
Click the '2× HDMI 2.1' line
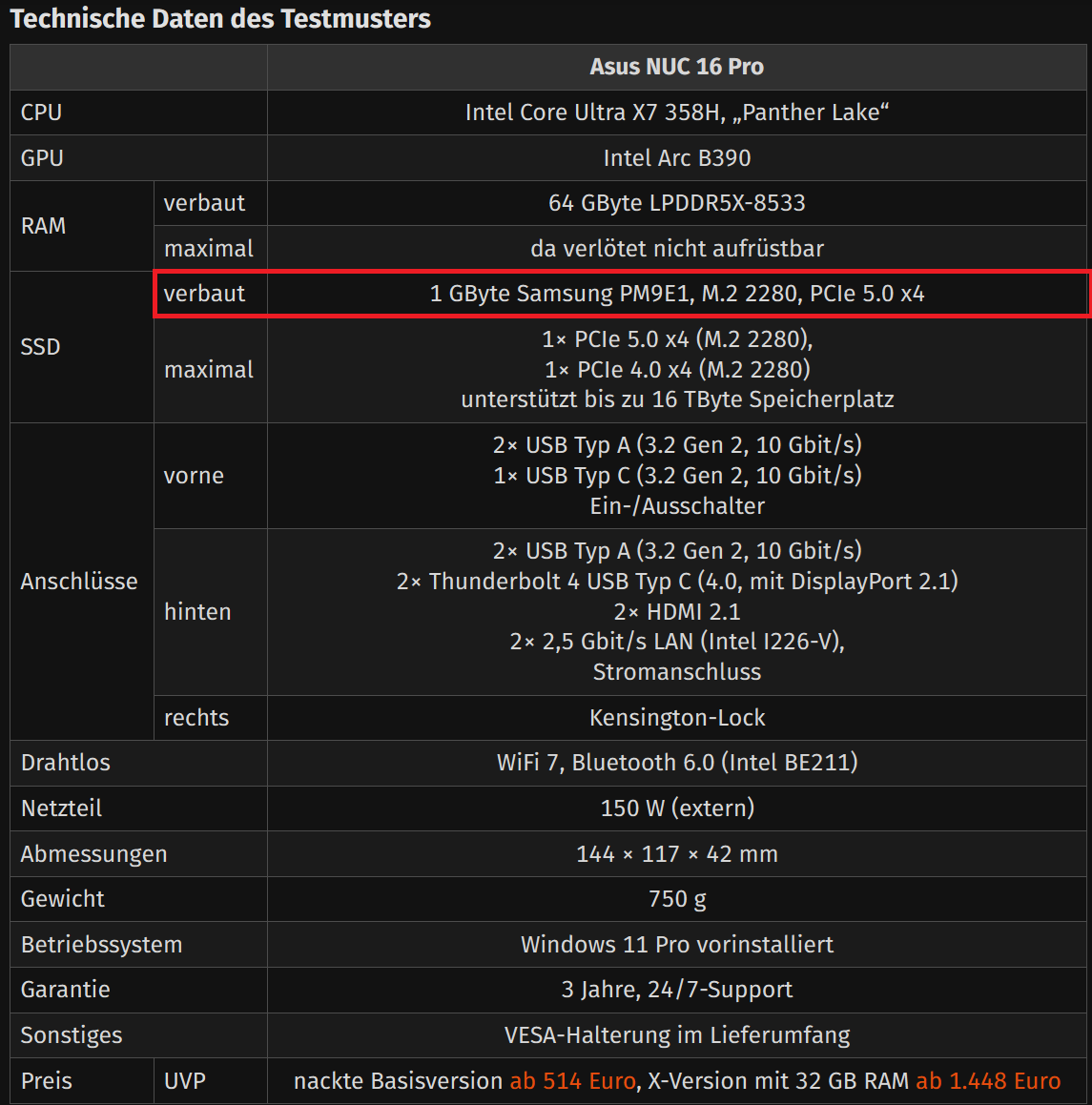tap(677, 612)
